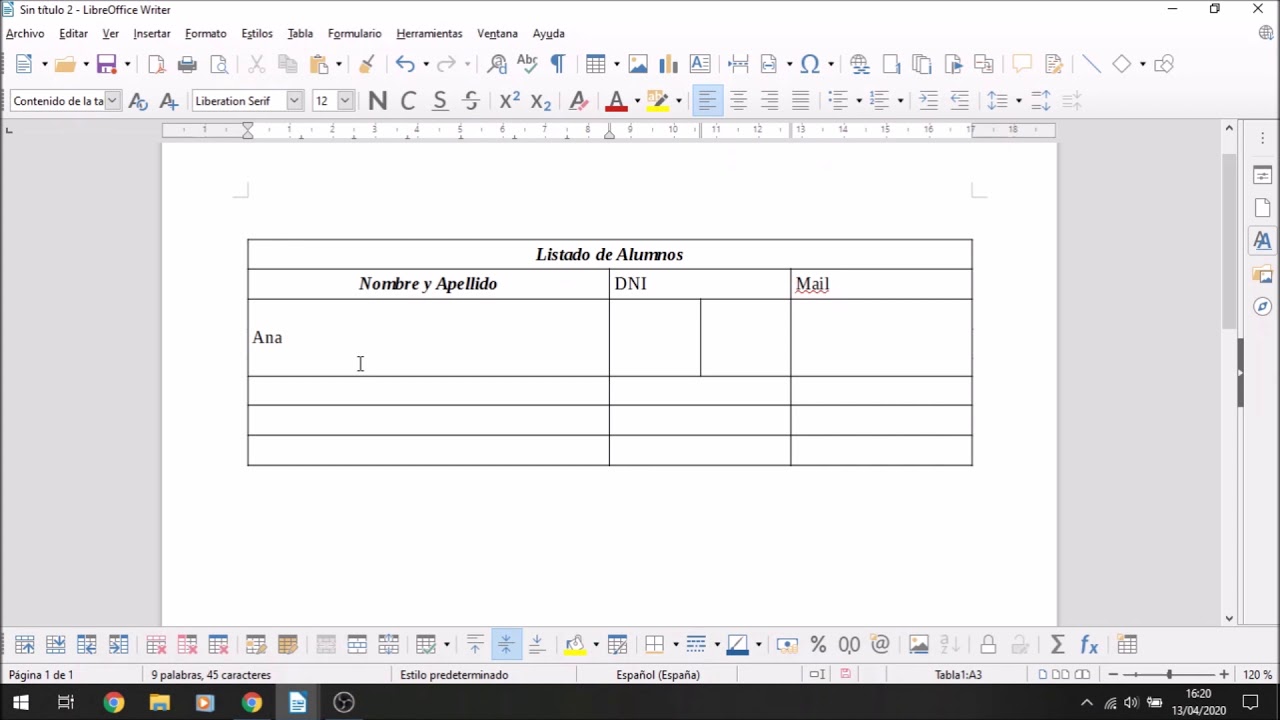1280x720 pixels.
Task: Insert an image
Action: (x=638, y=64)
